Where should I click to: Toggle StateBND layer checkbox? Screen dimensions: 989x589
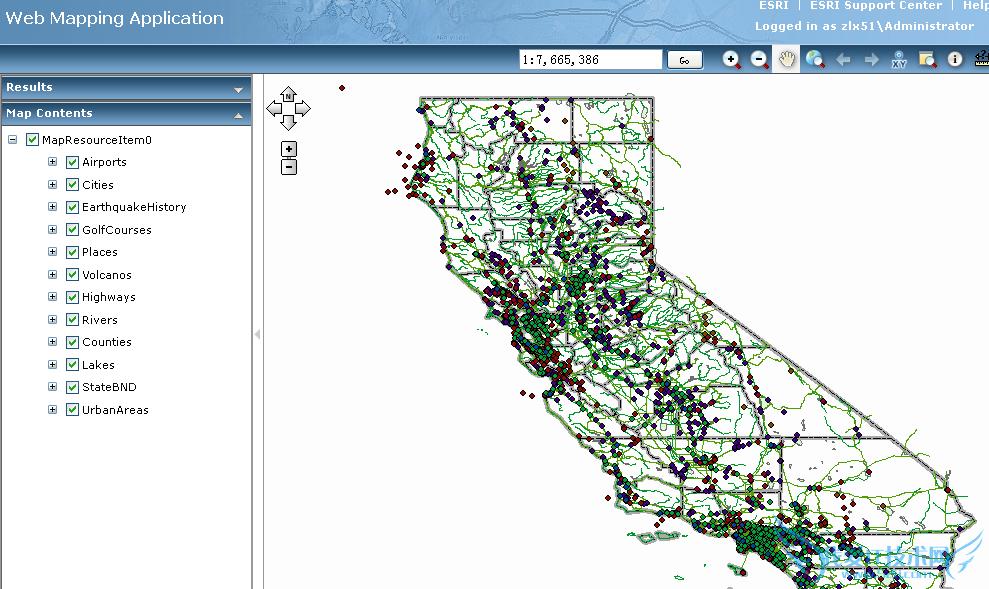[x=73, y=387]
